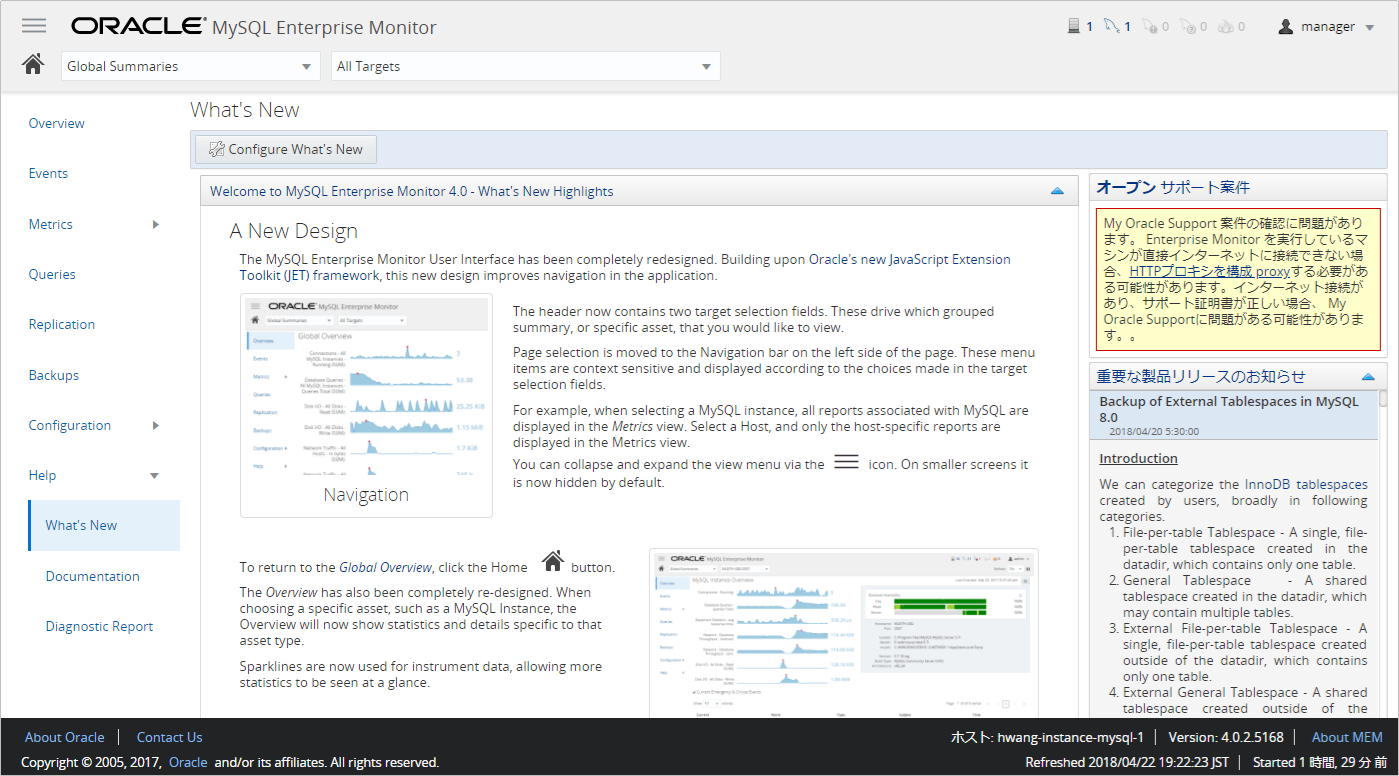Open Queries in the navigation bar
The height and width of the screenshot is (776, 1399).
[x=52, y=274]
